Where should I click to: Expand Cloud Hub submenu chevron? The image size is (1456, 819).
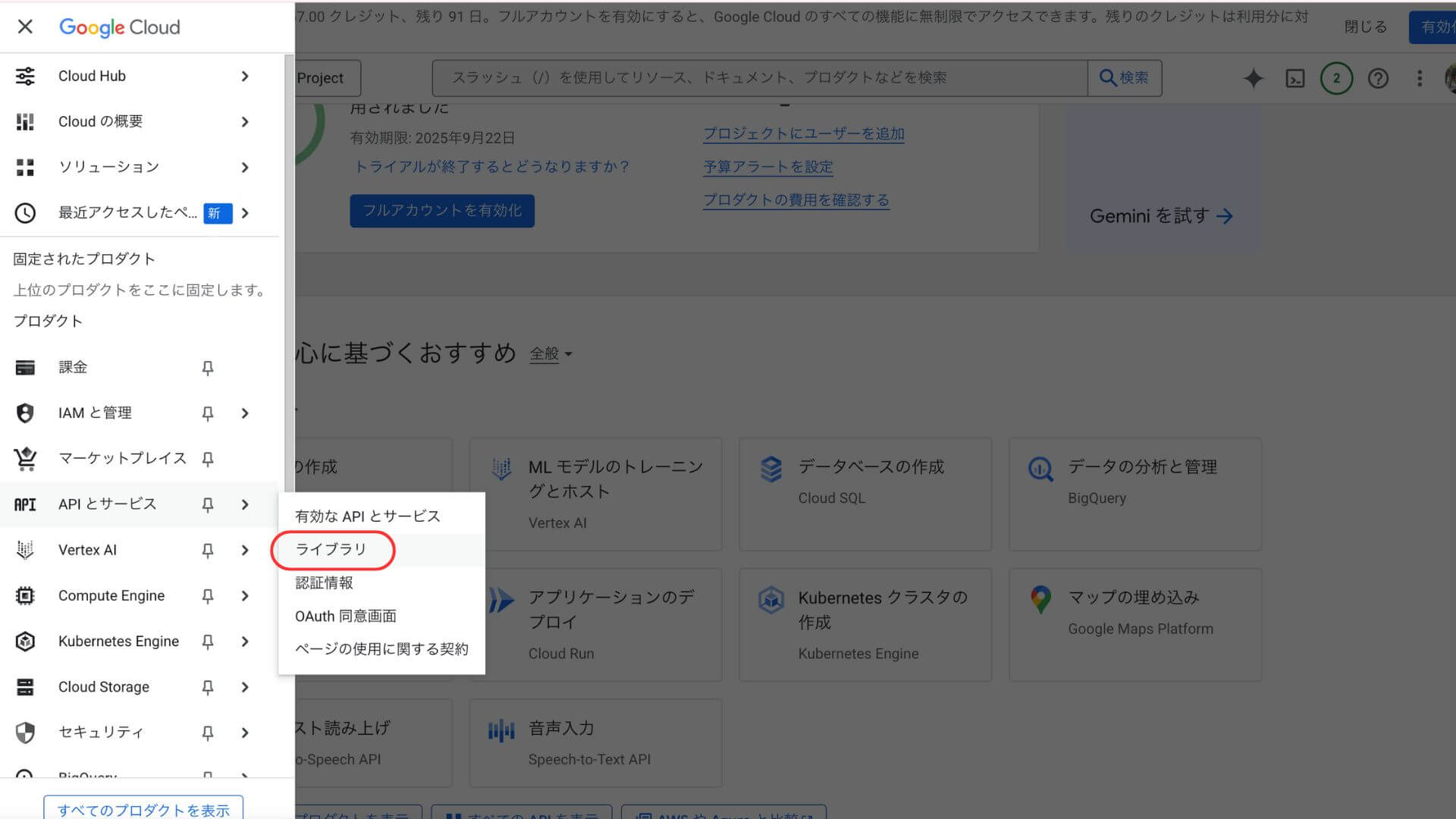(245, 76)
